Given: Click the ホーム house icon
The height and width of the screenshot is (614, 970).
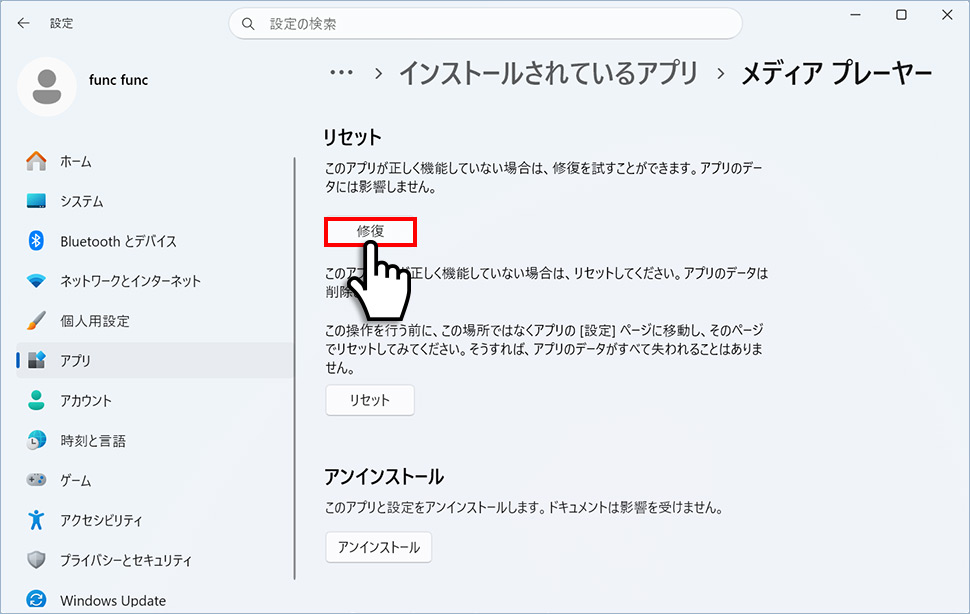Looking at the screenshot, I should [36, 161].
